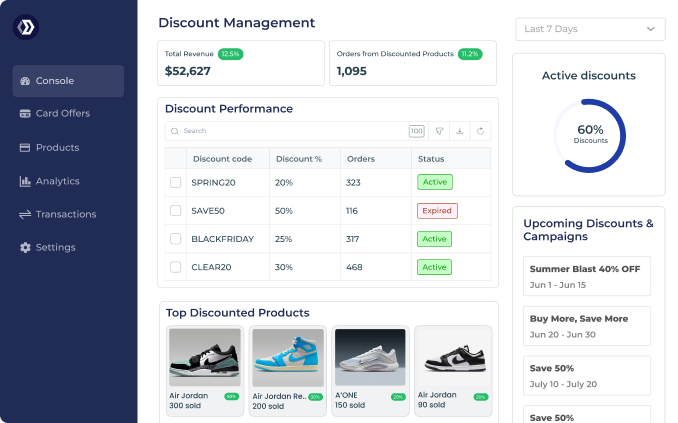Click the 60% active discounts progress ring
Image resolution: width=678 pixels, height=423 pixels.
589,135
